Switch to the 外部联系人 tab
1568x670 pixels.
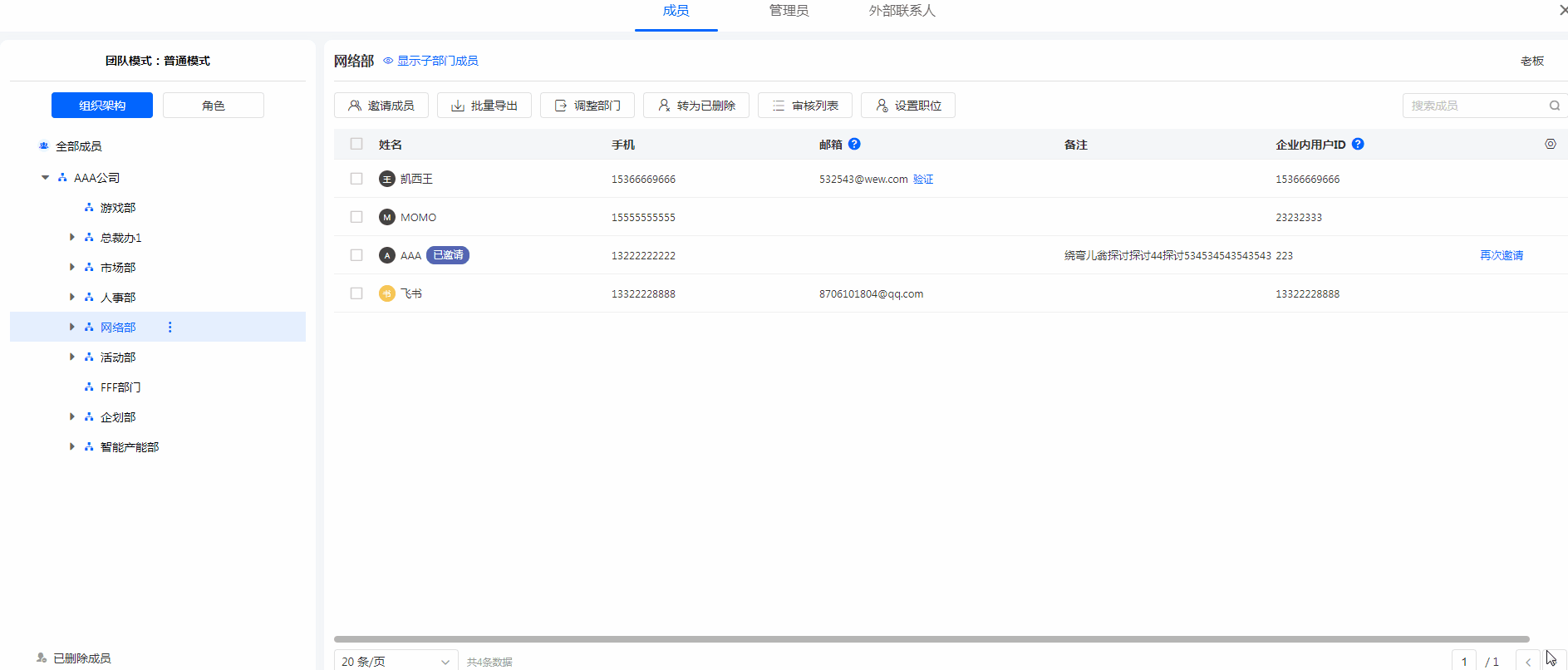coord(902,11)
